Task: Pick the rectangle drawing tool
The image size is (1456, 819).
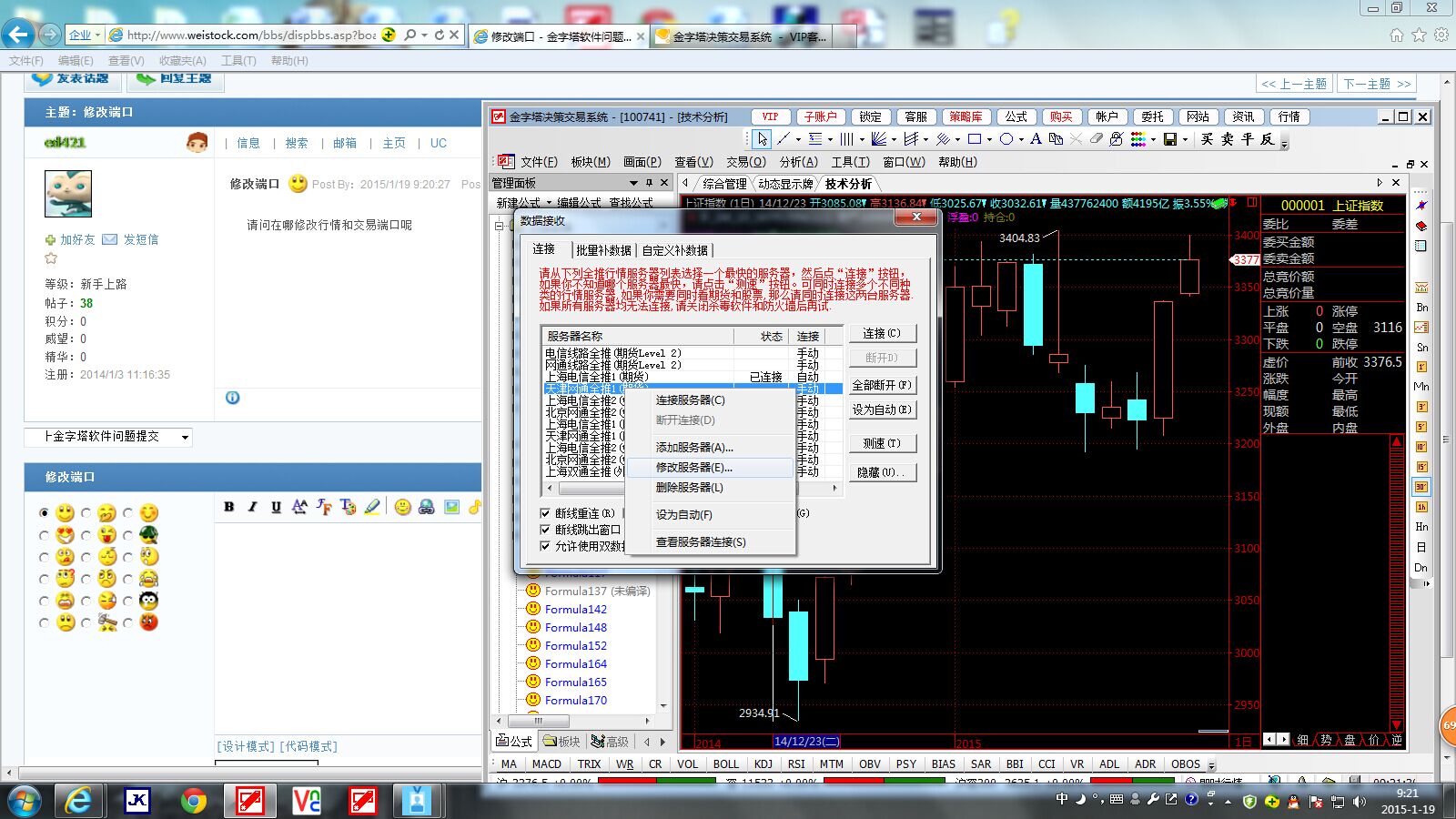Action: click(975, 139)
